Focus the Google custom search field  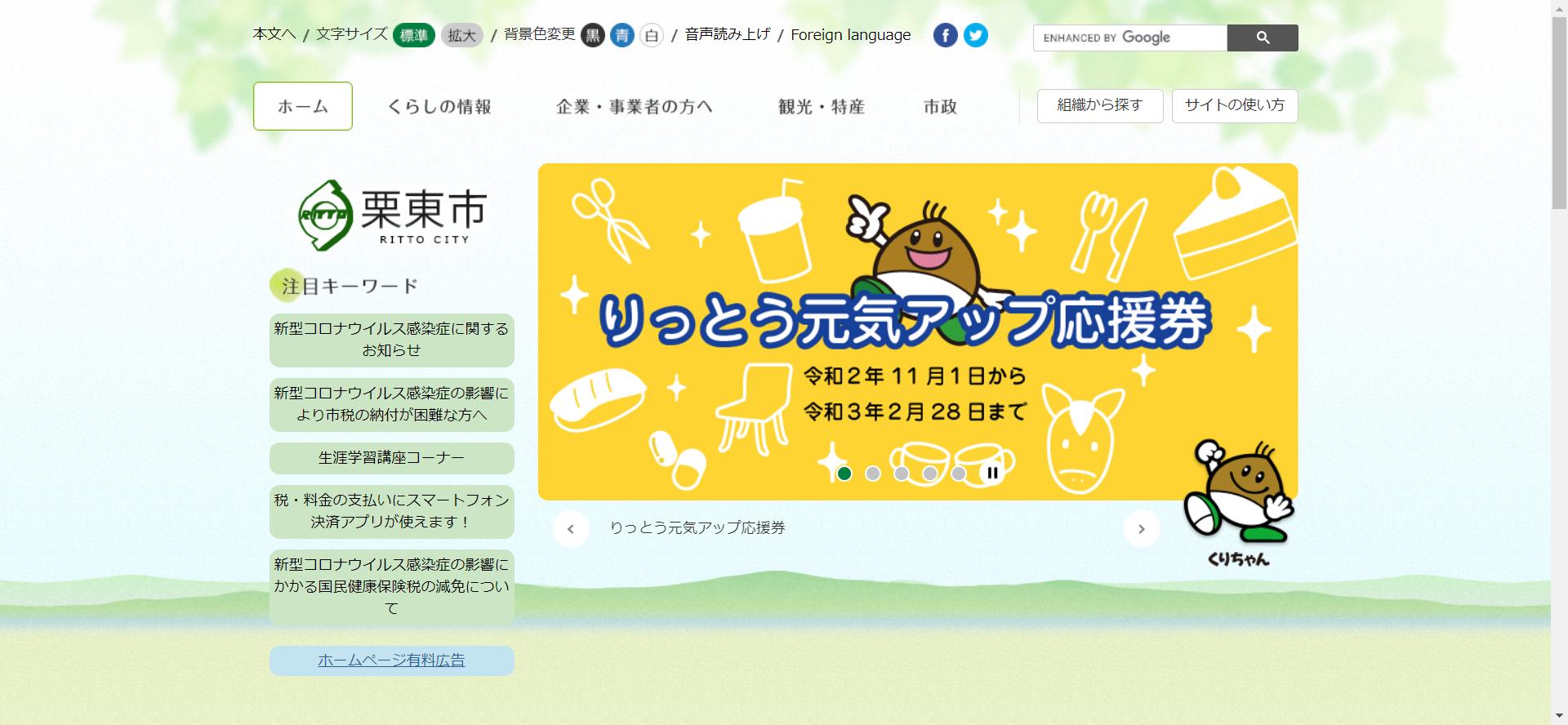tap(1130, 38)
